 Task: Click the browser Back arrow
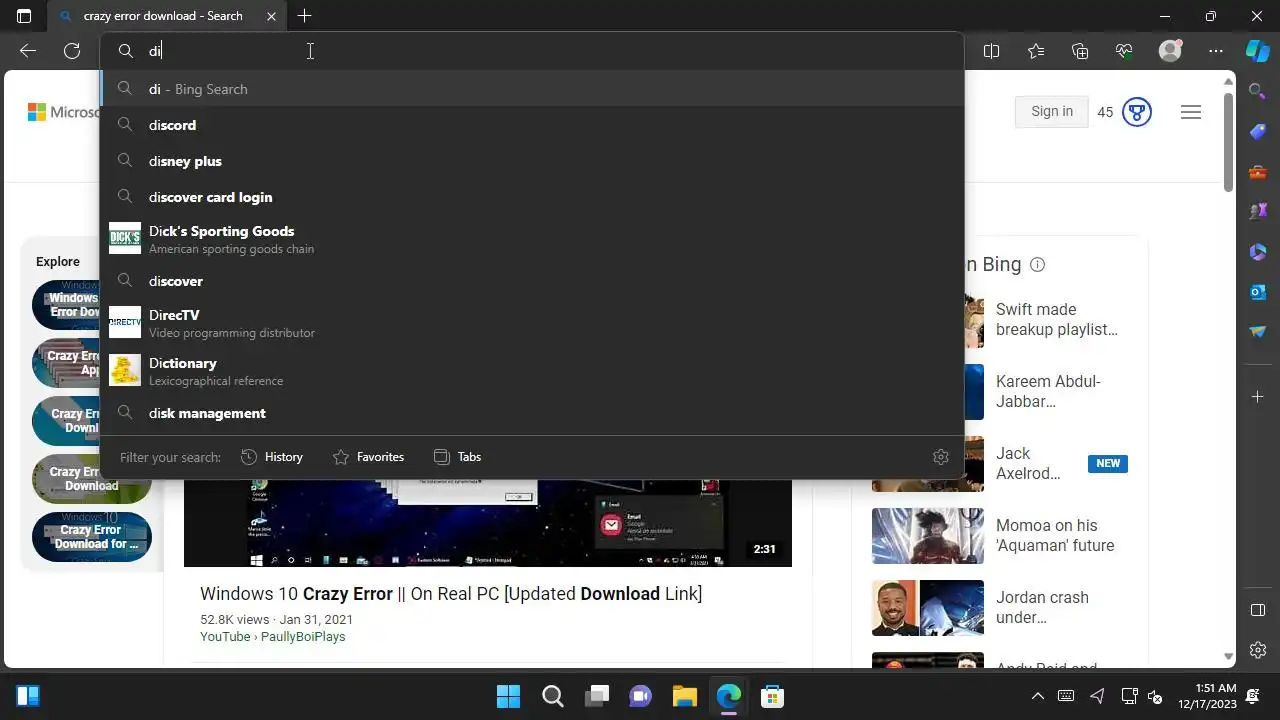pyautogui.click(x=28, y=51)
